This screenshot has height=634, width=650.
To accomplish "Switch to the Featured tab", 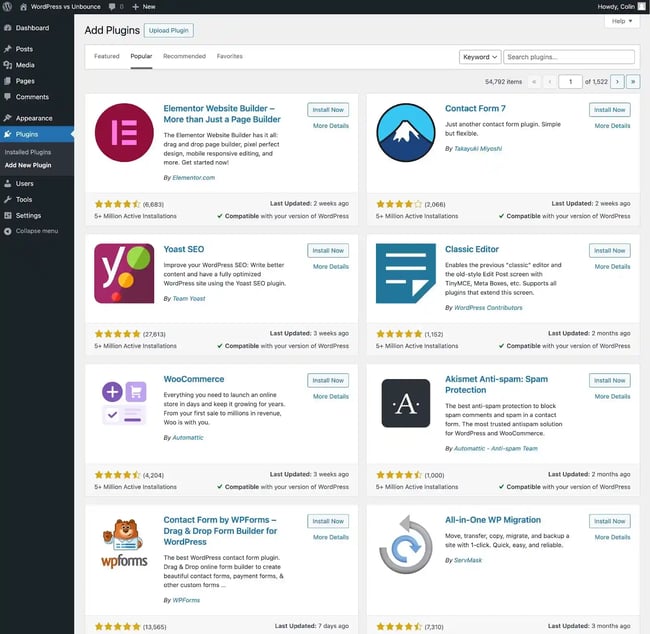I will coord(107,56).
